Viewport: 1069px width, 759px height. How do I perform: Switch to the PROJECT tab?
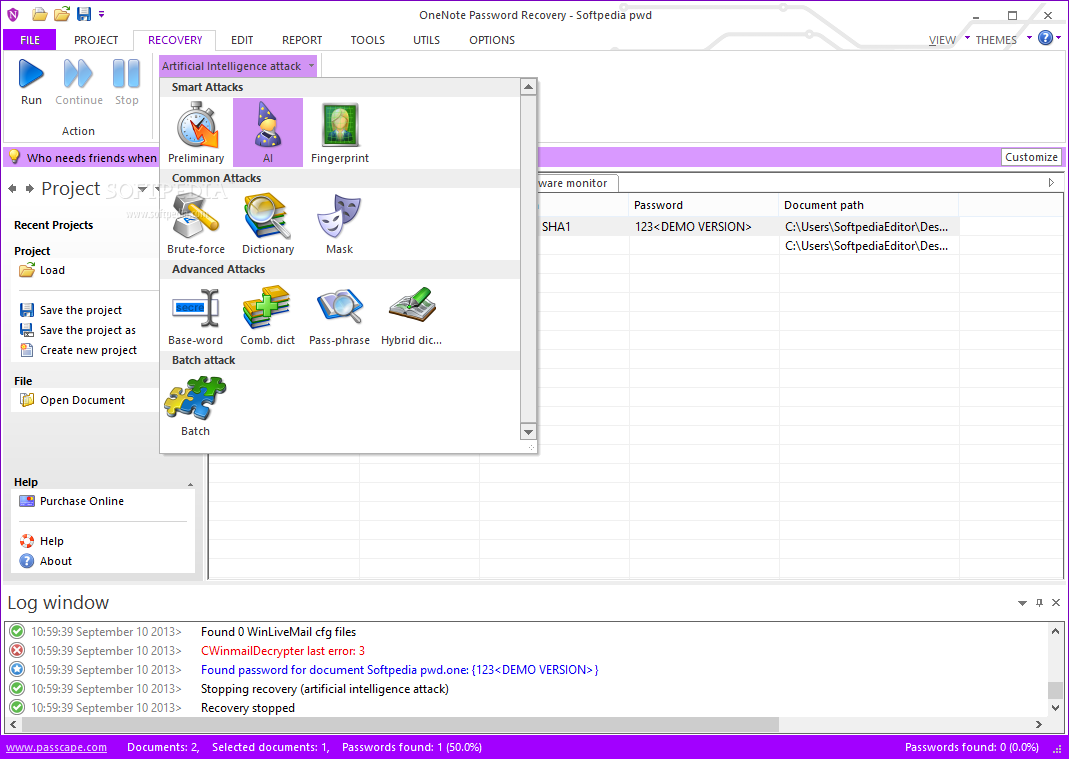pos(96,40)
